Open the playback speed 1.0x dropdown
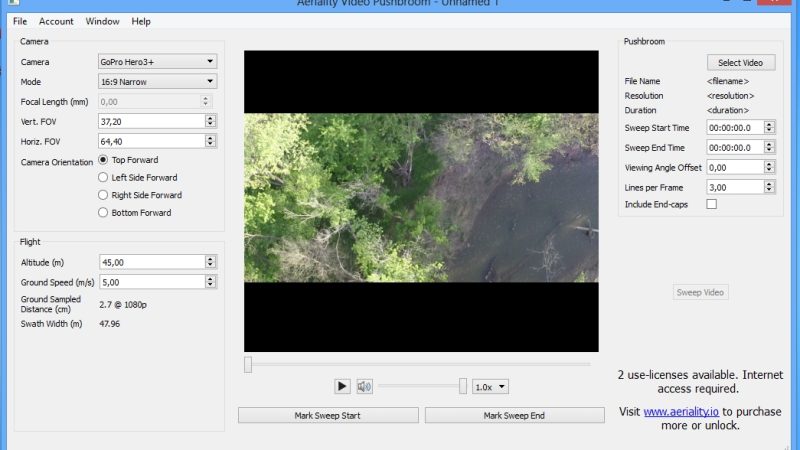The image size is (800, 450). [490, 387]
